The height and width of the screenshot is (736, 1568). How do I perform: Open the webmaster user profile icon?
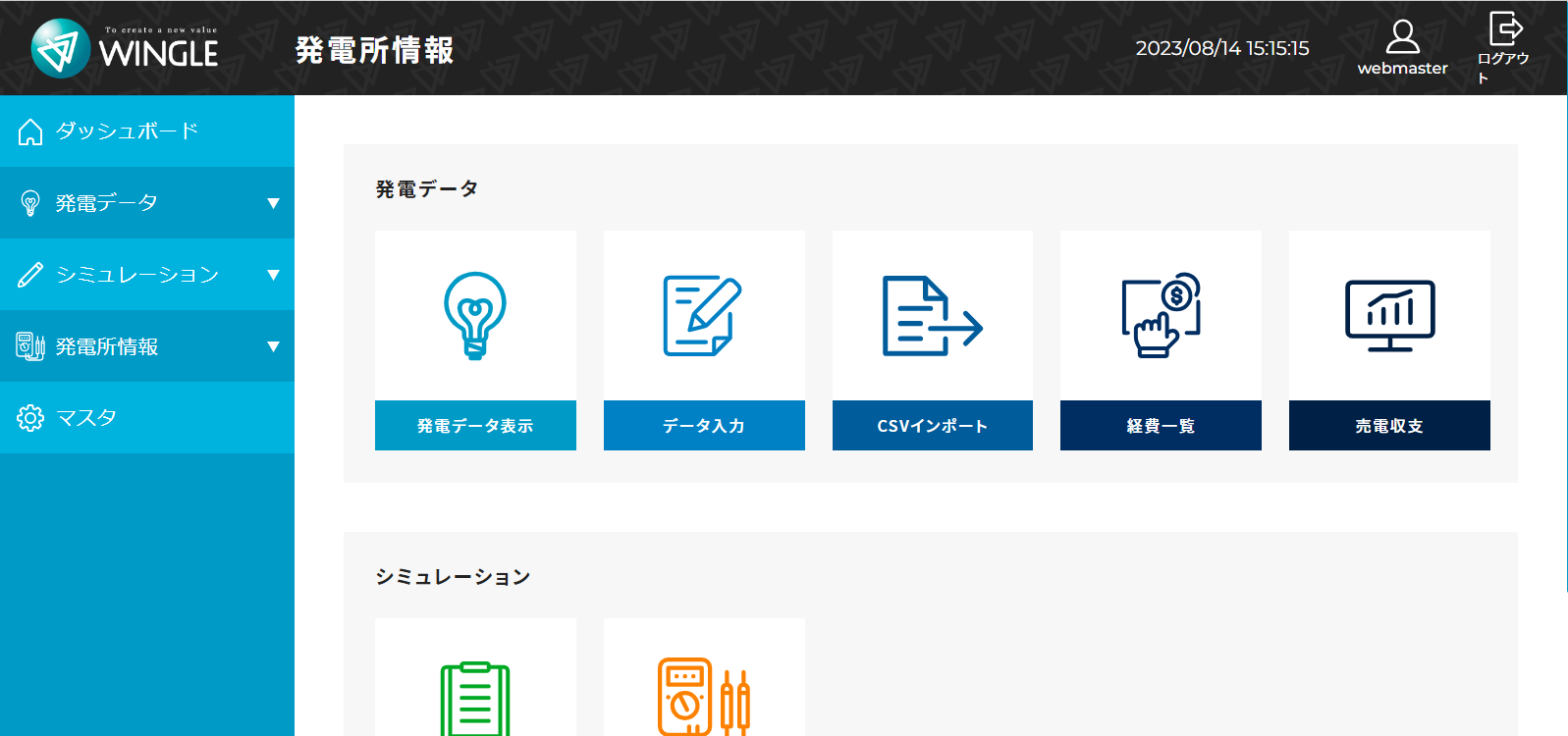coord(1402,38)
